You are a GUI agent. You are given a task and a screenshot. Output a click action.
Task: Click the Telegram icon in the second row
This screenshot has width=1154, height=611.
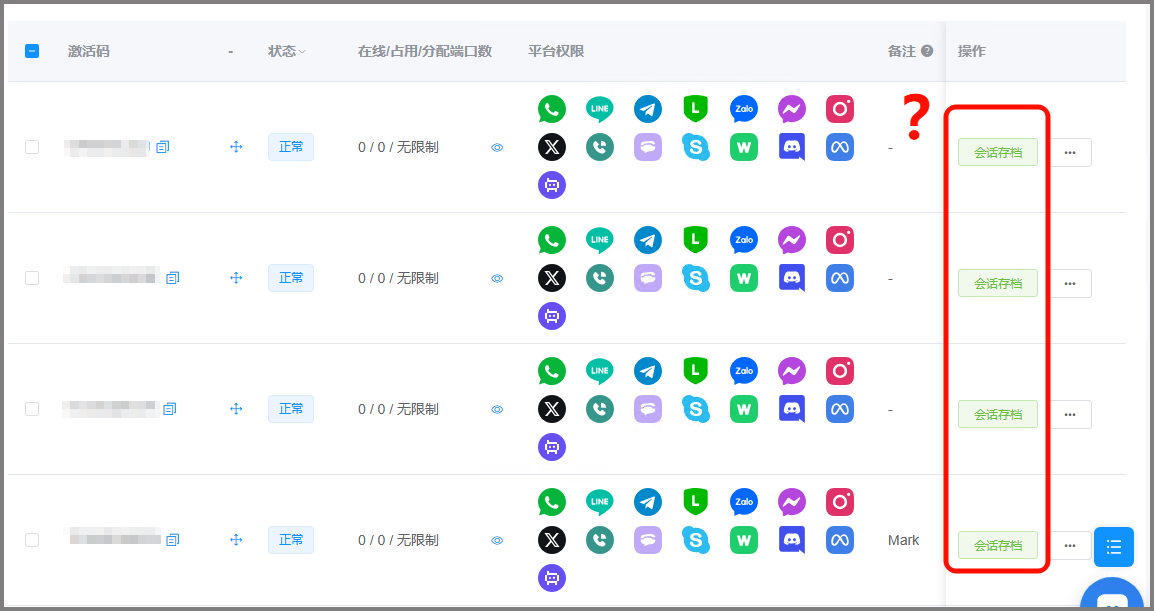[648, 240]
